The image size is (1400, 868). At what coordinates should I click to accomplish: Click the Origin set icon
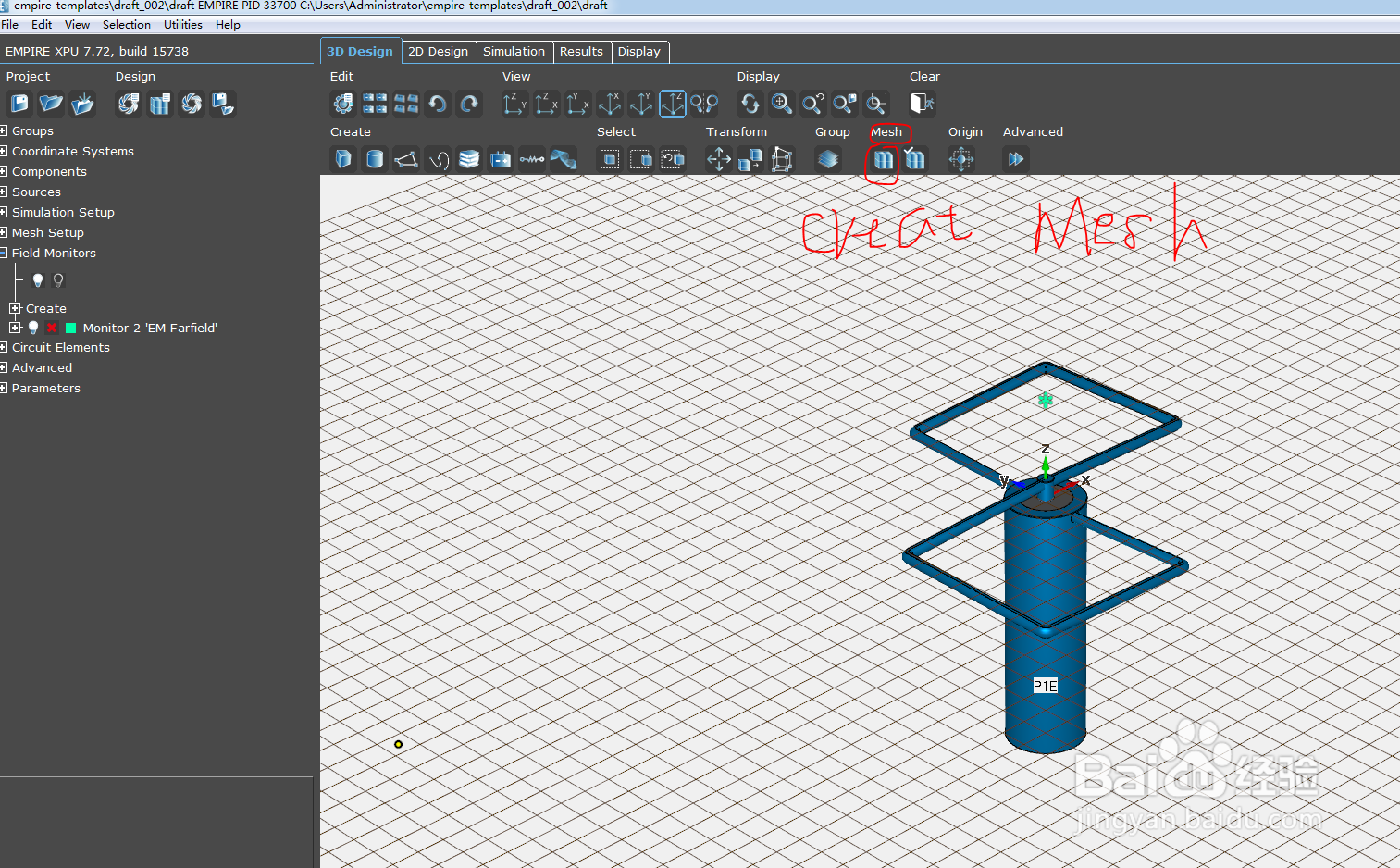(961, 159)
